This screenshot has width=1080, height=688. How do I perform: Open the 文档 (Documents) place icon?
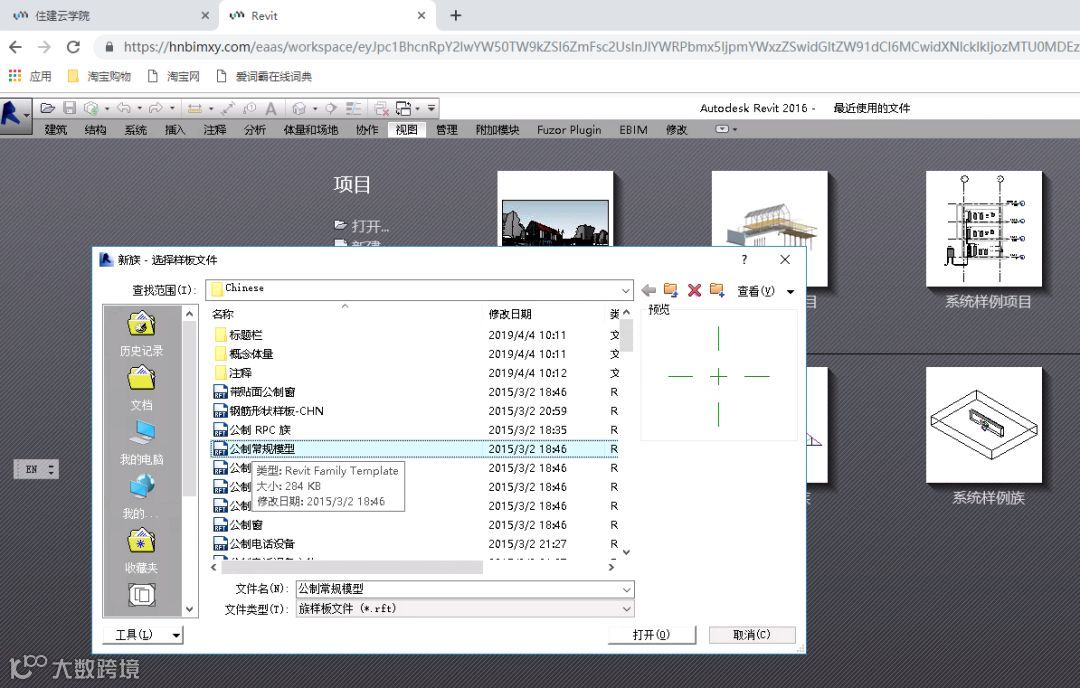141,388
